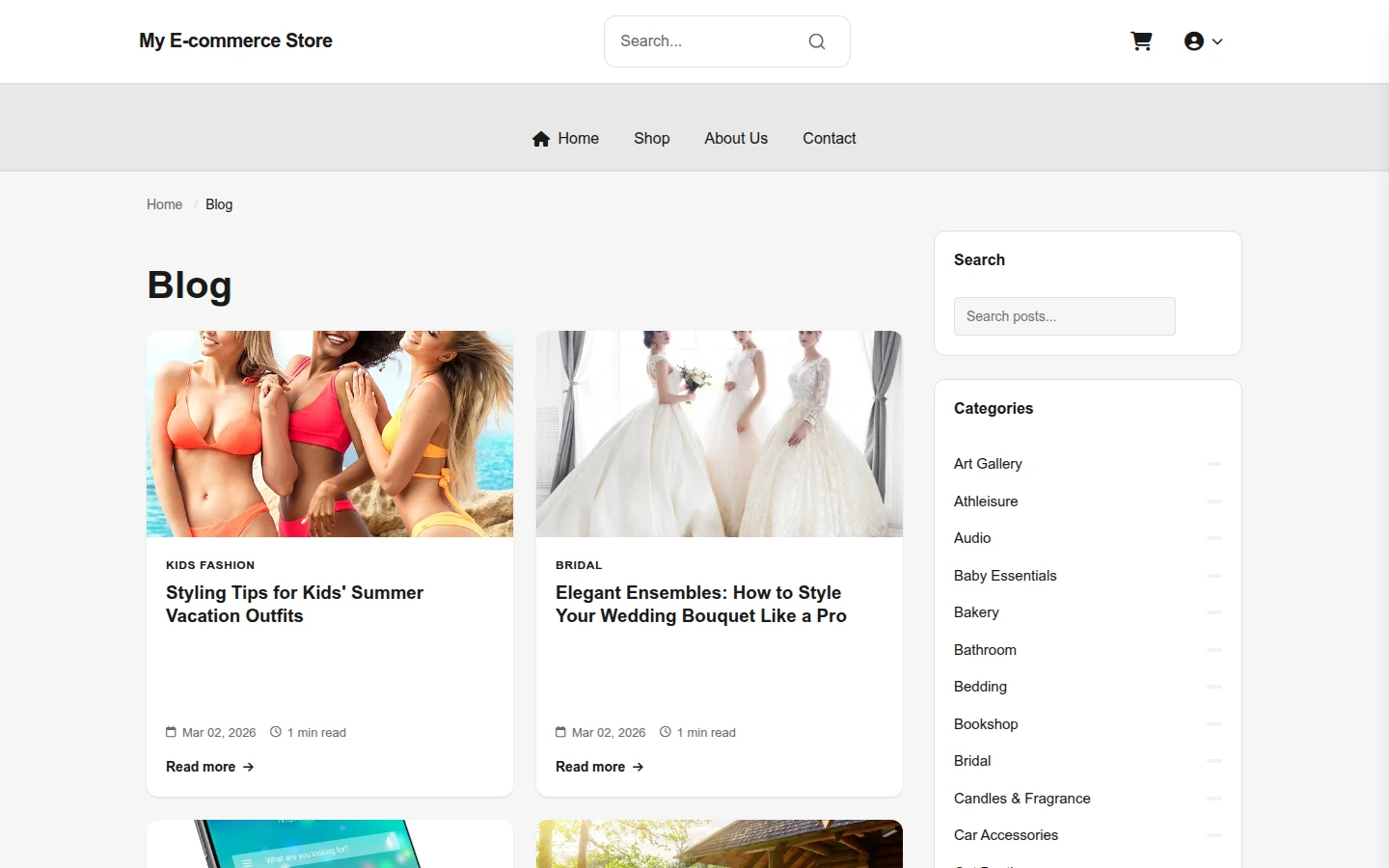The width and height of the screenshot is (1389, 868).
Task: Click arrow beside Wedding Bouquet Read more
Action: 639,767
